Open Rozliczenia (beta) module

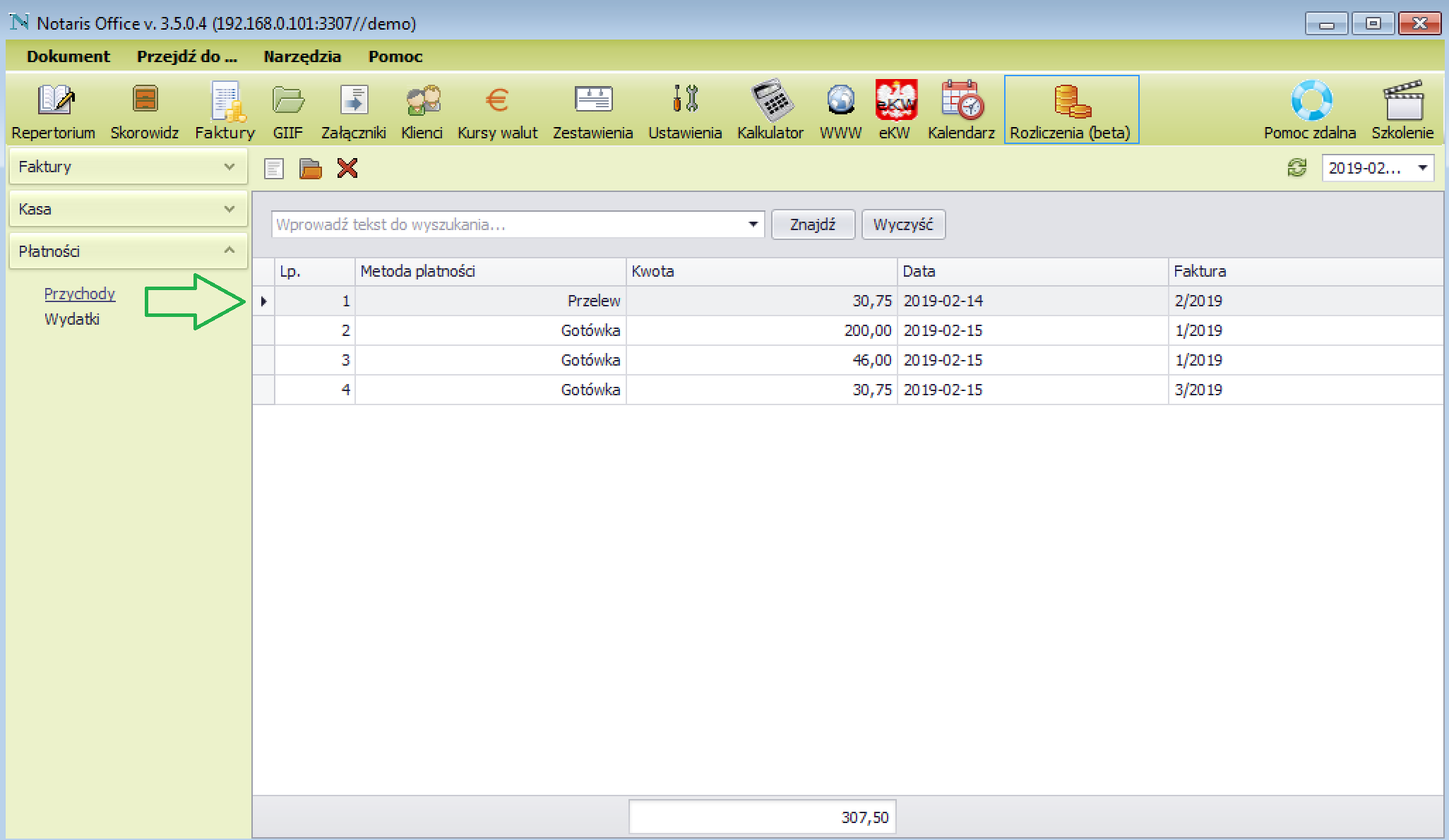[x=1071, y=111]
